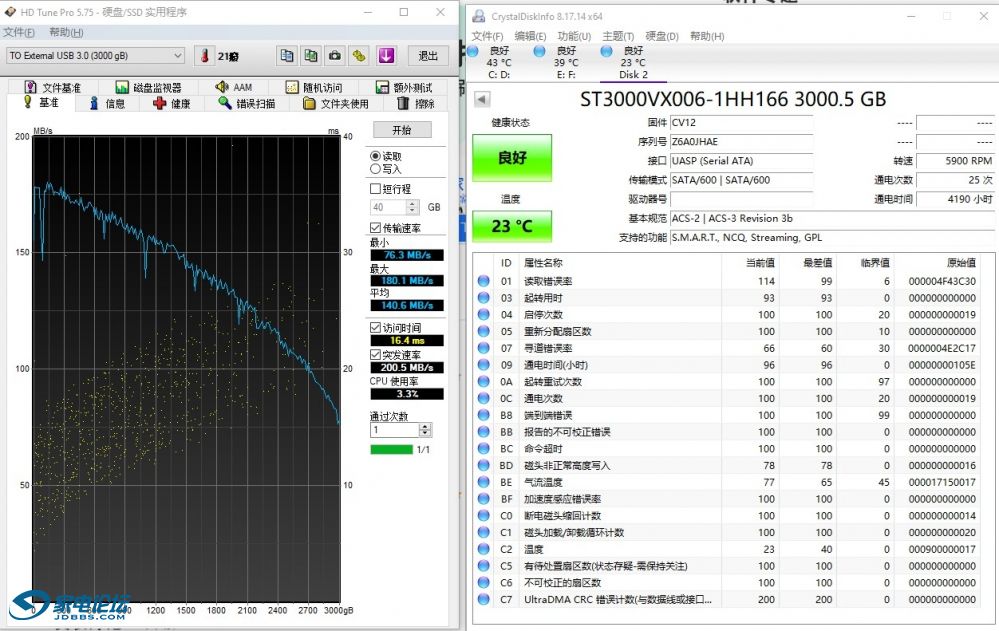This screenshot has height=631, width=999.
Task: Switch to 错误扫描 error scan tab
Action: (247, 103)
